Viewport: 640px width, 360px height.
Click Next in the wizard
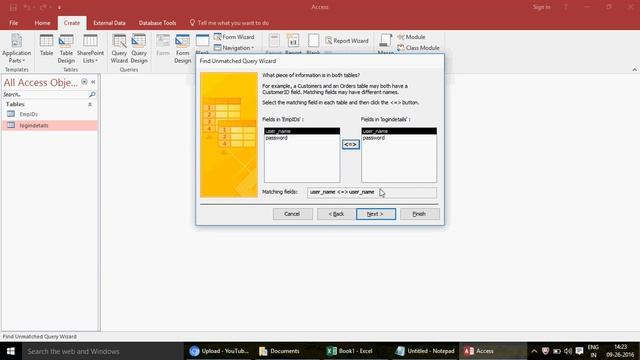(x=376, y=214)
